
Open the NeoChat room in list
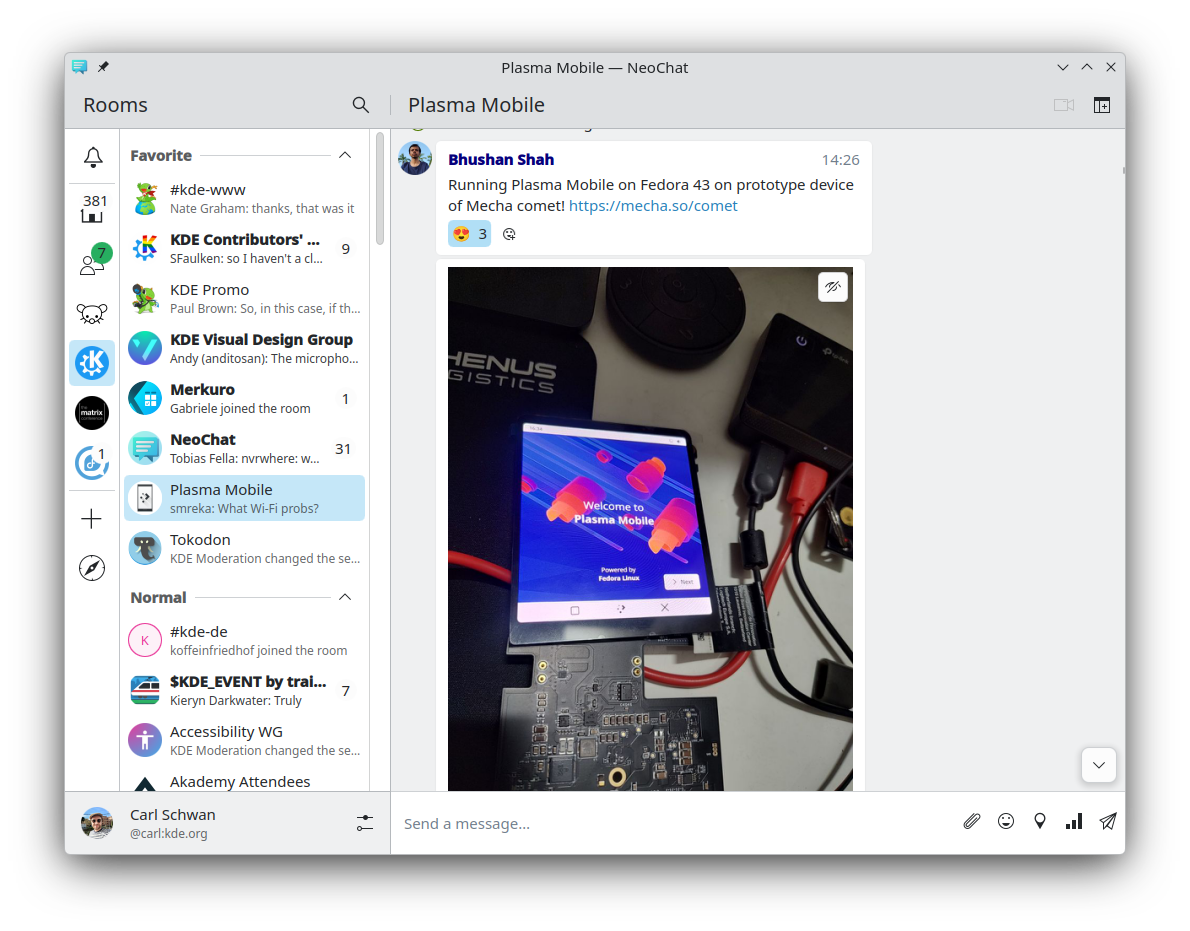tap(244, 448)
